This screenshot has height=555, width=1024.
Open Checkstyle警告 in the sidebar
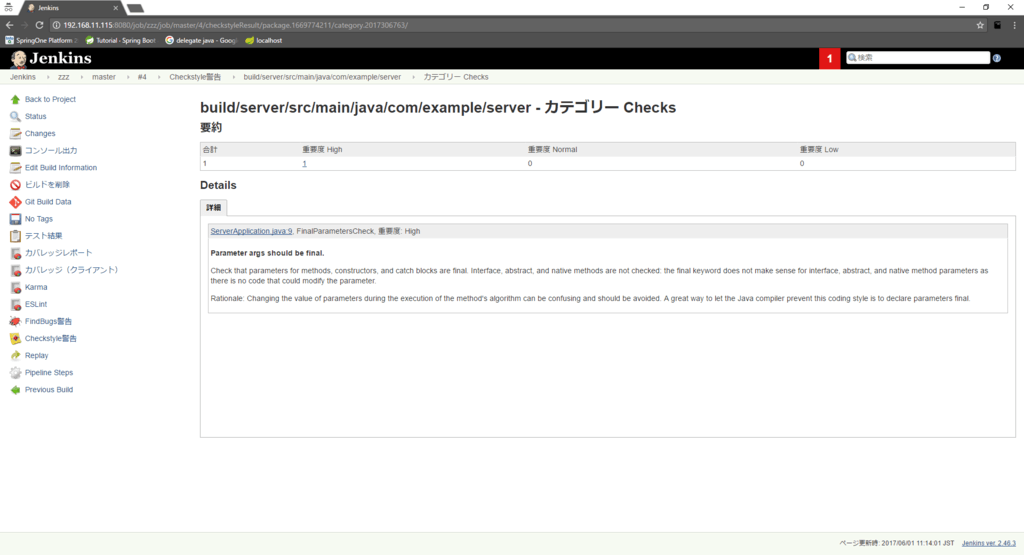pos(50,339)
